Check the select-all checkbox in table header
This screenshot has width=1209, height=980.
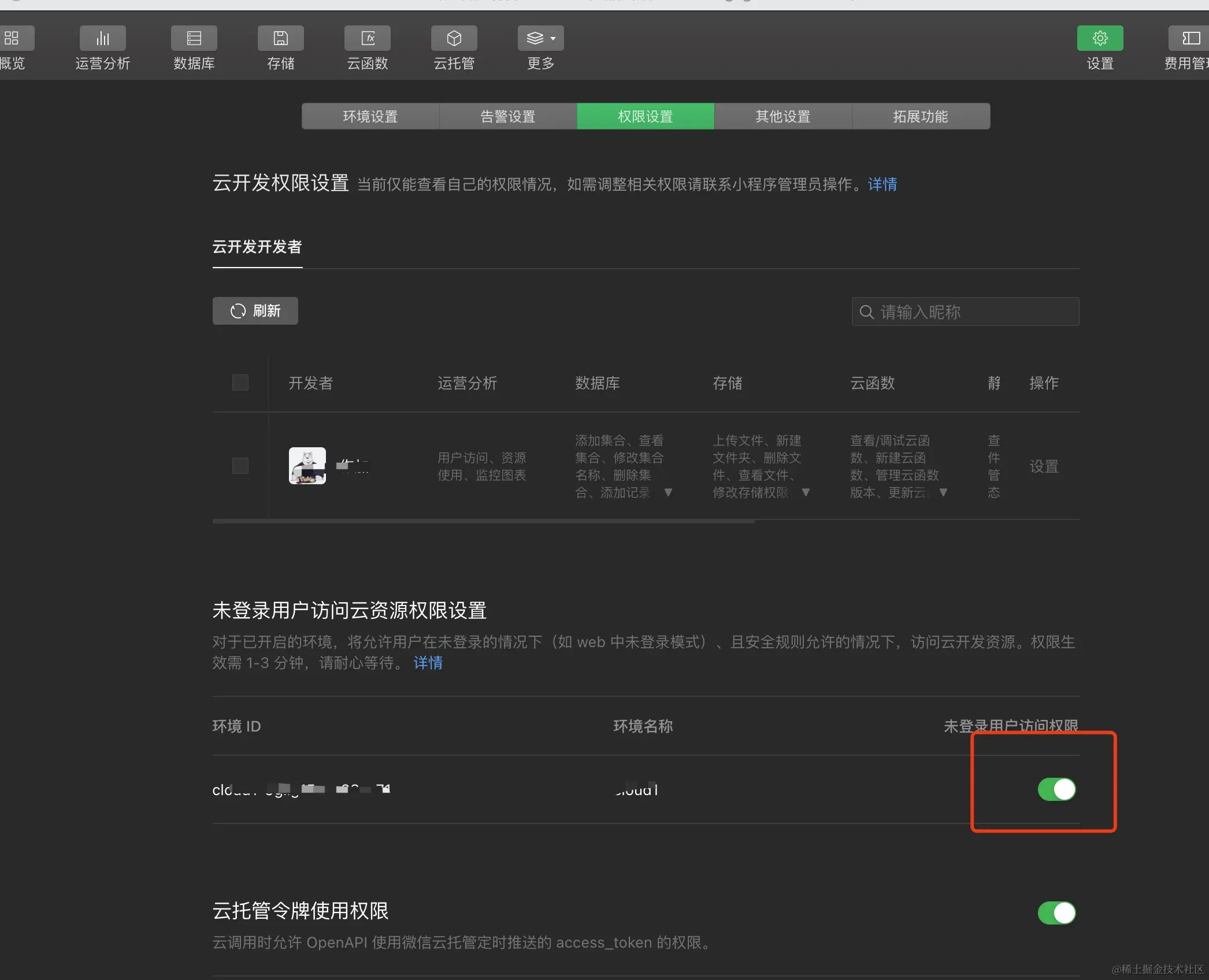[240, 383]
